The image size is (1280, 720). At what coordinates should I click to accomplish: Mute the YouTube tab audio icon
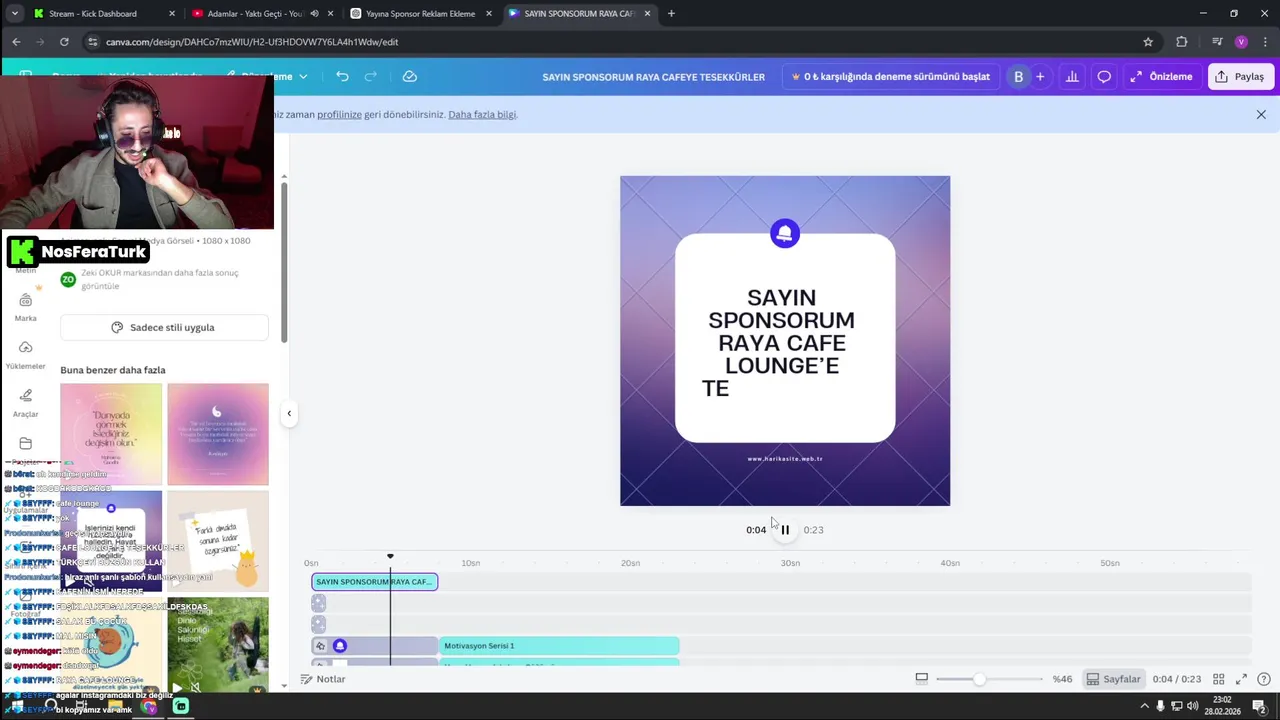[x=314, y=14]
